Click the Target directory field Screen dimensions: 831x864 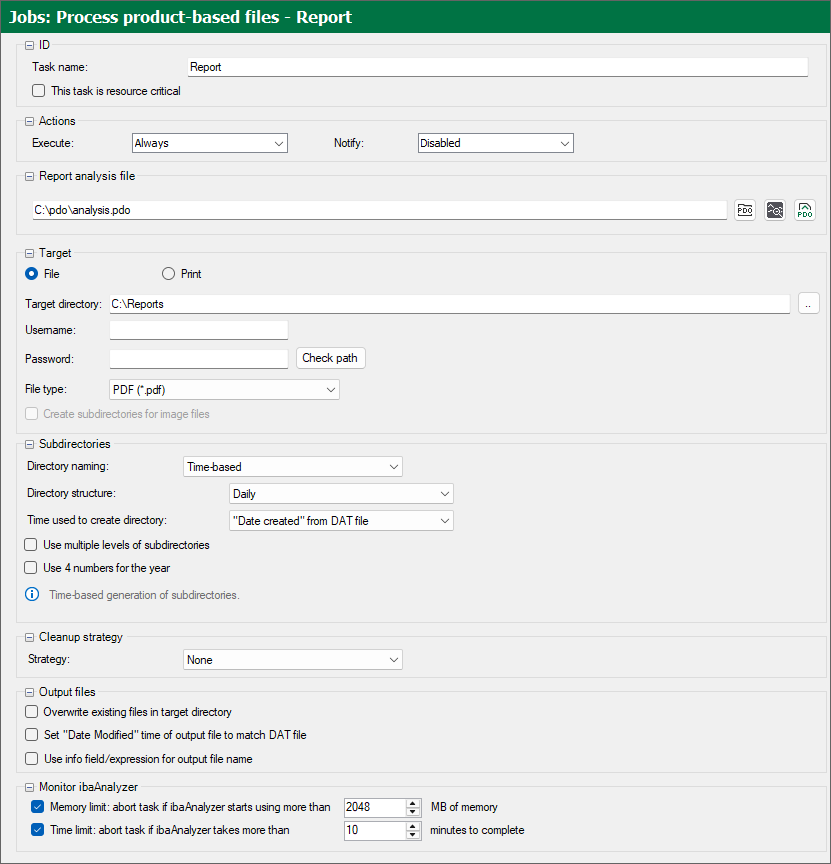pyautogui.click(x=450, y=304)
